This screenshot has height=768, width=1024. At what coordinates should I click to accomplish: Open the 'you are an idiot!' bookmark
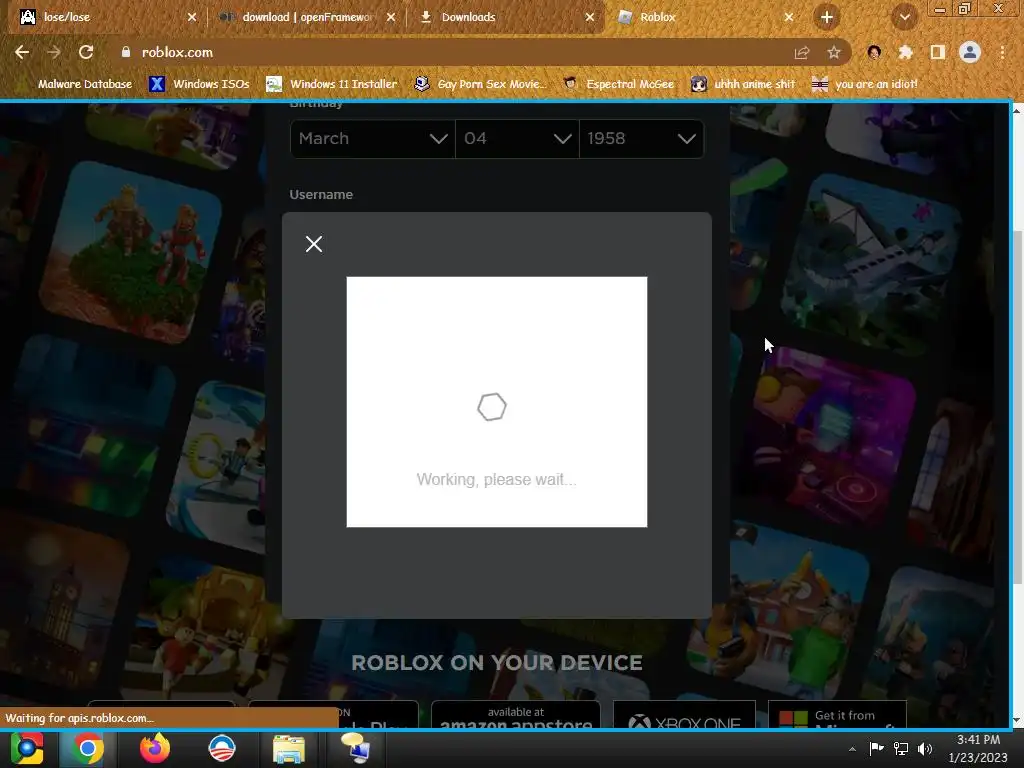coord(865,84)
